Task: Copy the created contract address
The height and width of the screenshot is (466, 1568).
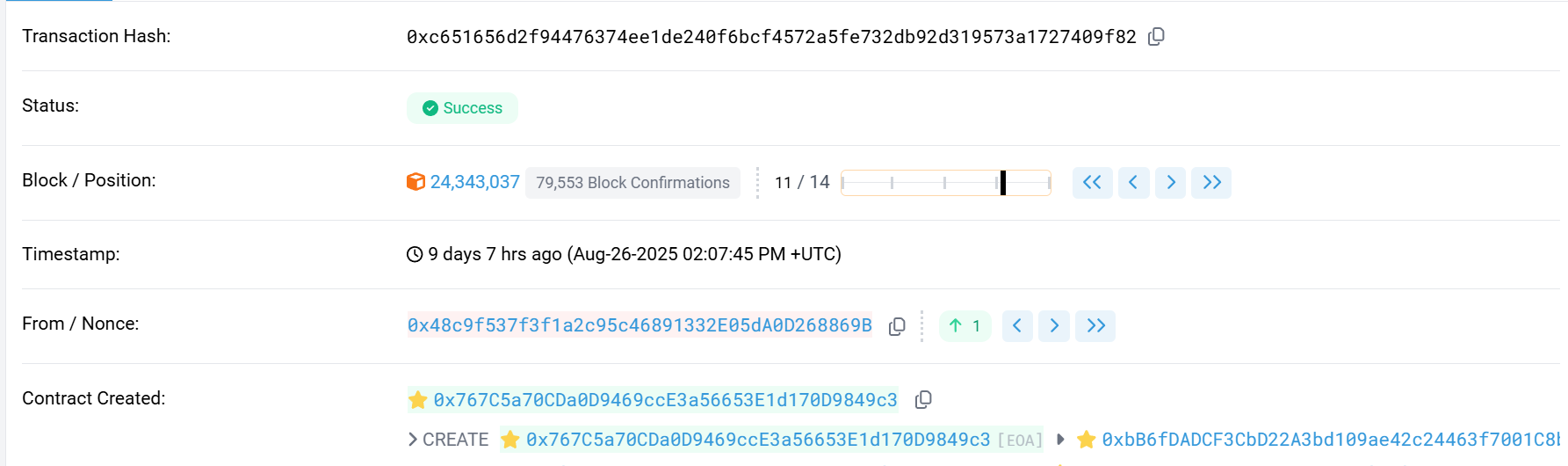Action: [923, 400]
